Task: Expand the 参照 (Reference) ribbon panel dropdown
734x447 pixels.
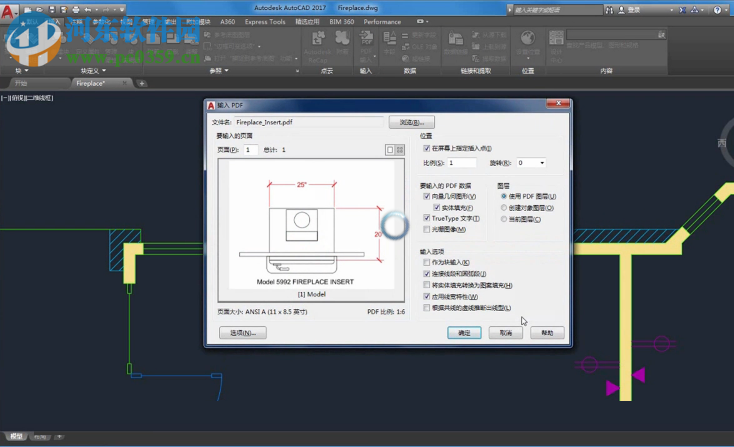Action: click(x=226, y=71)
